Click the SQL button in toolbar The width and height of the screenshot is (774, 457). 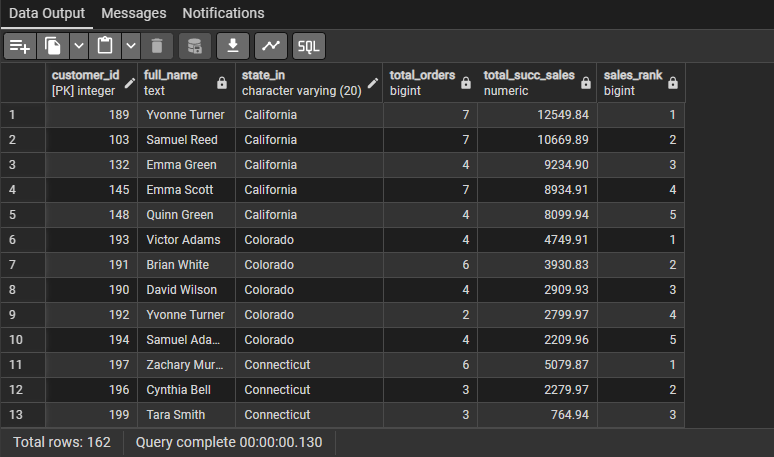pos(309,45)
